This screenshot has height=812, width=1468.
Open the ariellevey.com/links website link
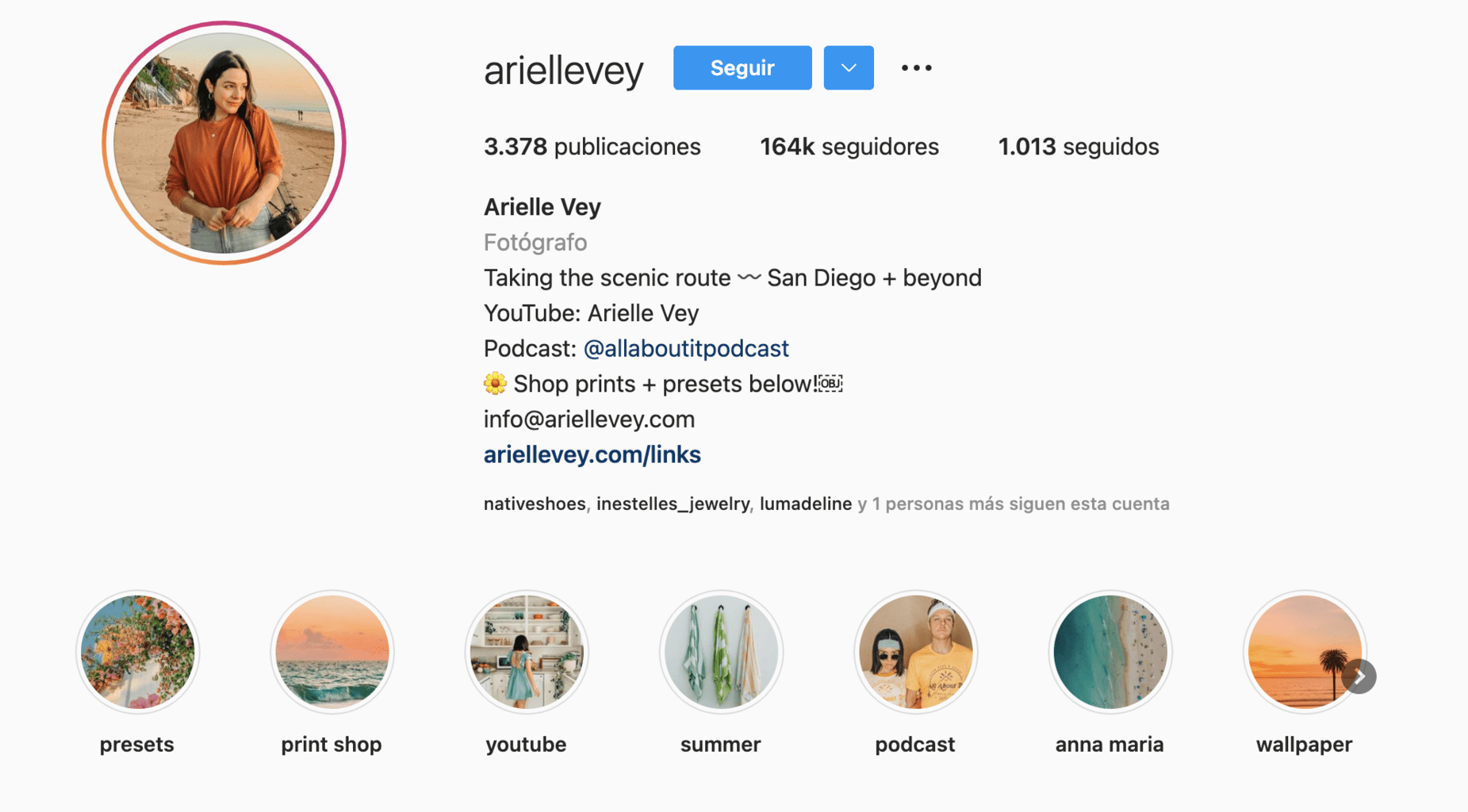click(x=592, y=454)
